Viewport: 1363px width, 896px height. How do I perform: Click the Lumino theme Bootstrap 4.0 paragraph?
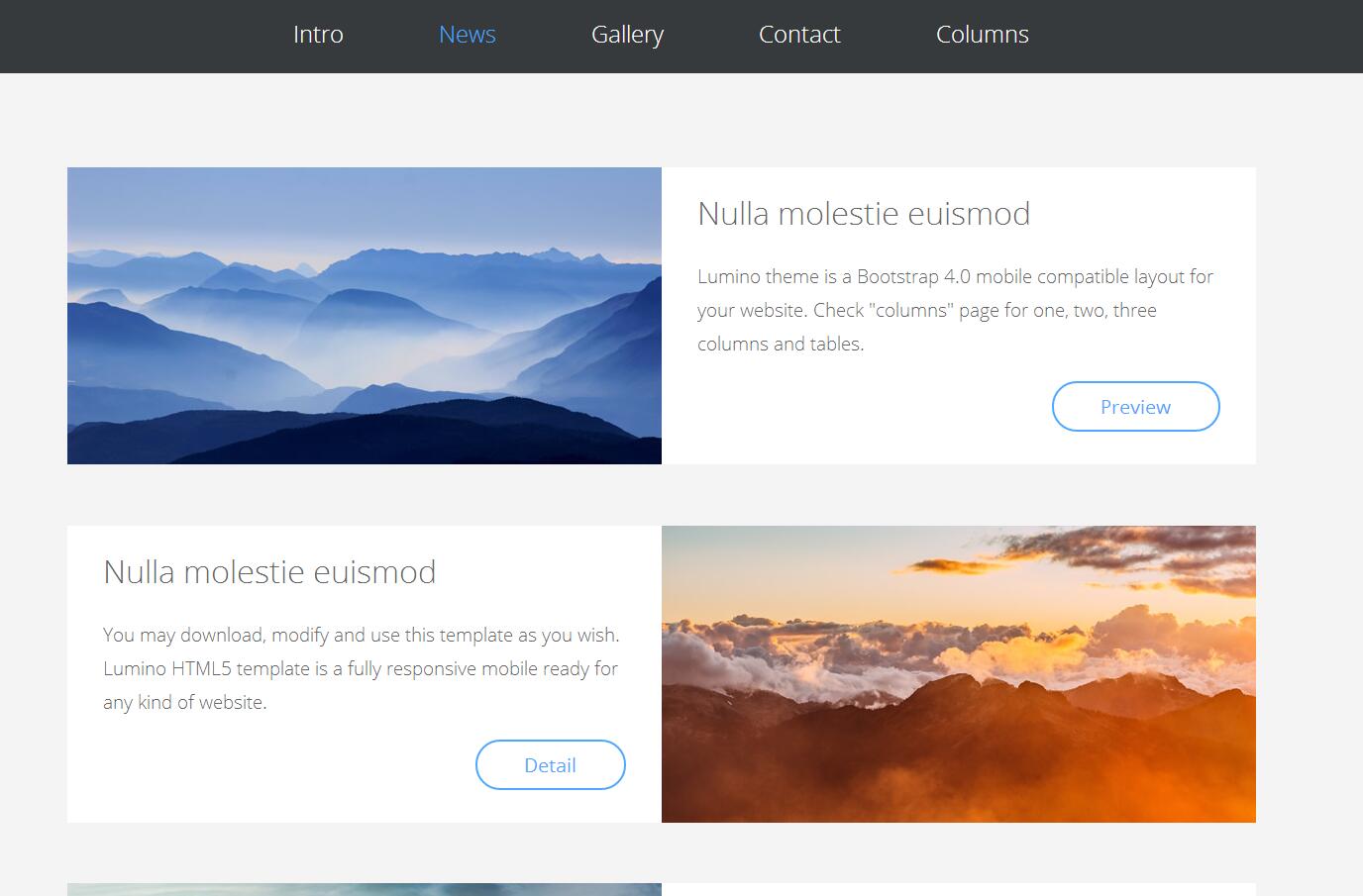pos(955,310)
